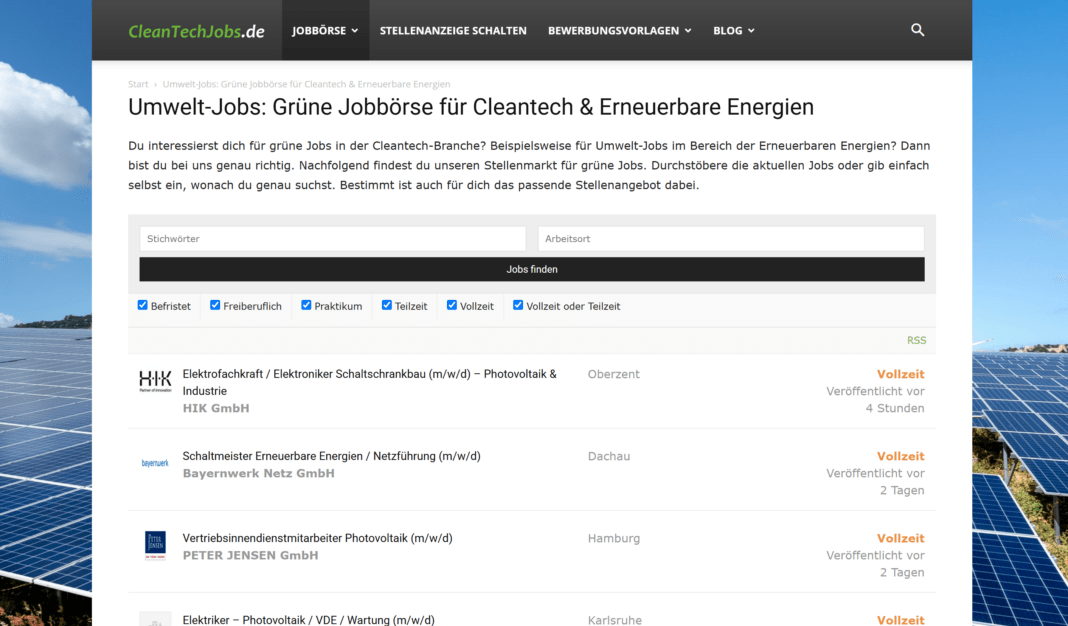Open the HIK GmbH company logo

tap(155, 381)
